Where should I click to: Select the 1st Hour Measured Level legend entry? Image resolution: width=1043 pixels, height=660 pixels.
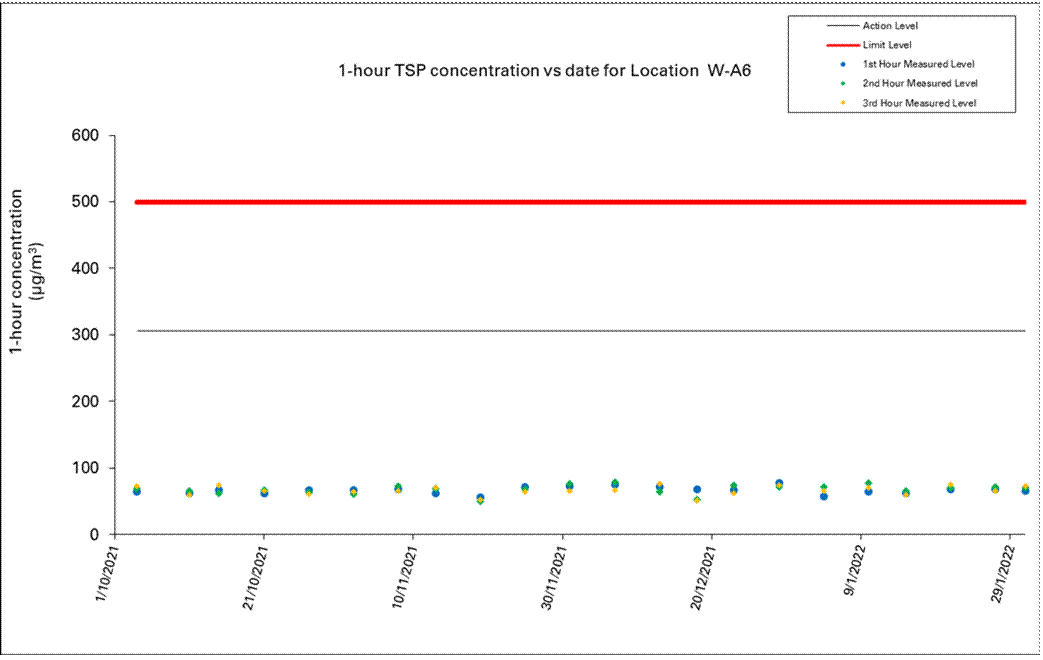917,64
